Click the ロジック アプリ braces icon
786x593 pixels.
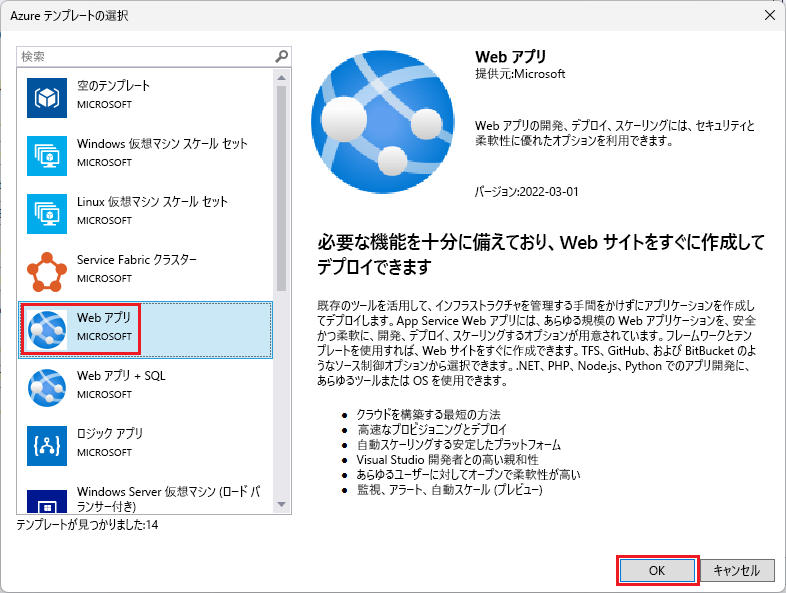pyautogui.click(x=47, y=446)
